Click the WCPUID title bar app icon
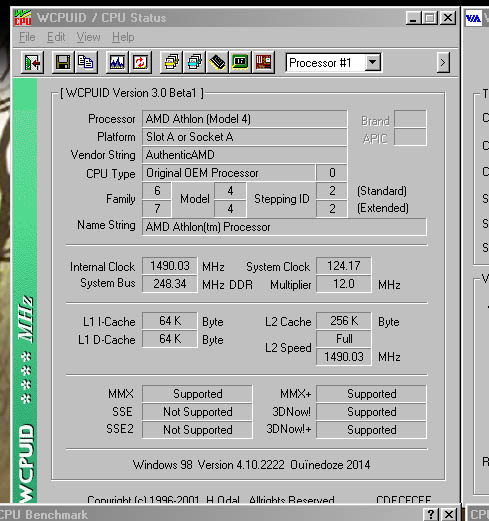Viewport: 489px width, 521px height. coord(23,18)
